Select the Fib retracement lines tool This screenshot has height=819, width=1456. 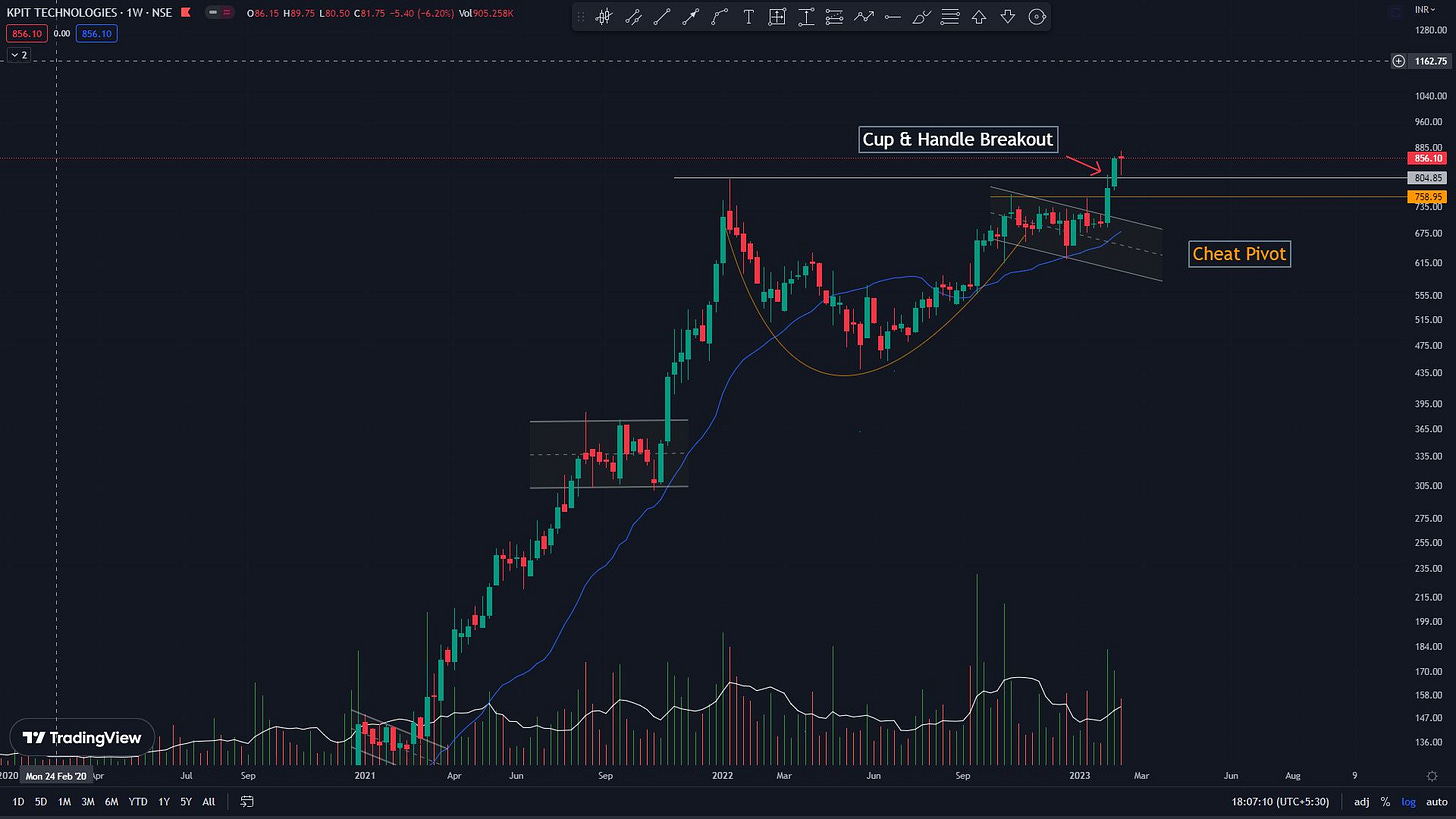click(x=951, y=17)
